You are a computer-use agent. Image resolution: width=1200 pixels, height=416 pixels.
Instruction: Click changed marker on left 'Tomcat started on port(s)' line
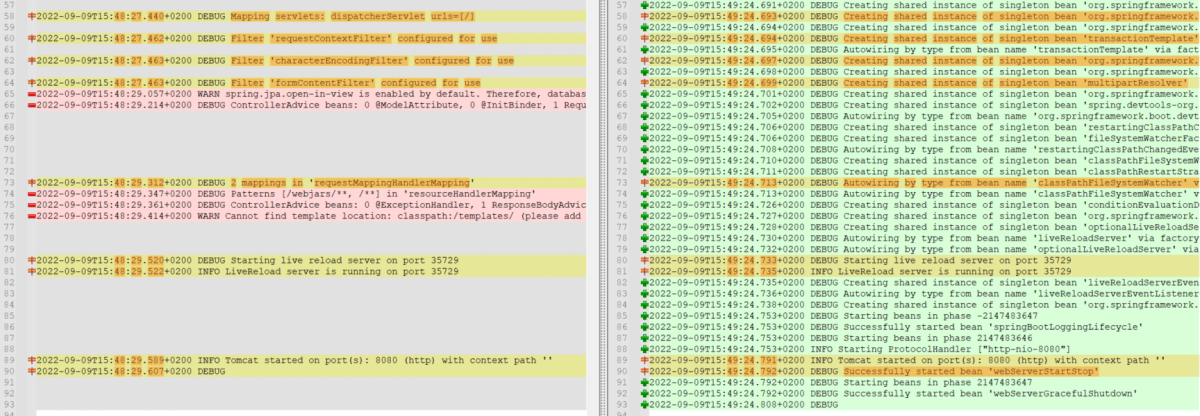pyautogui.click(x=33, y=360)
